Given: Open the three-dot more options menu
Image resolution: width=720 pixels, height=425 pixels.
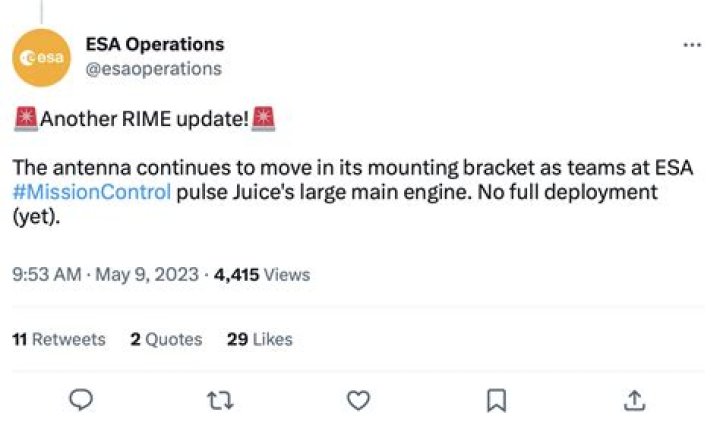Looking at the screenshot, I should tap(691, 46).
